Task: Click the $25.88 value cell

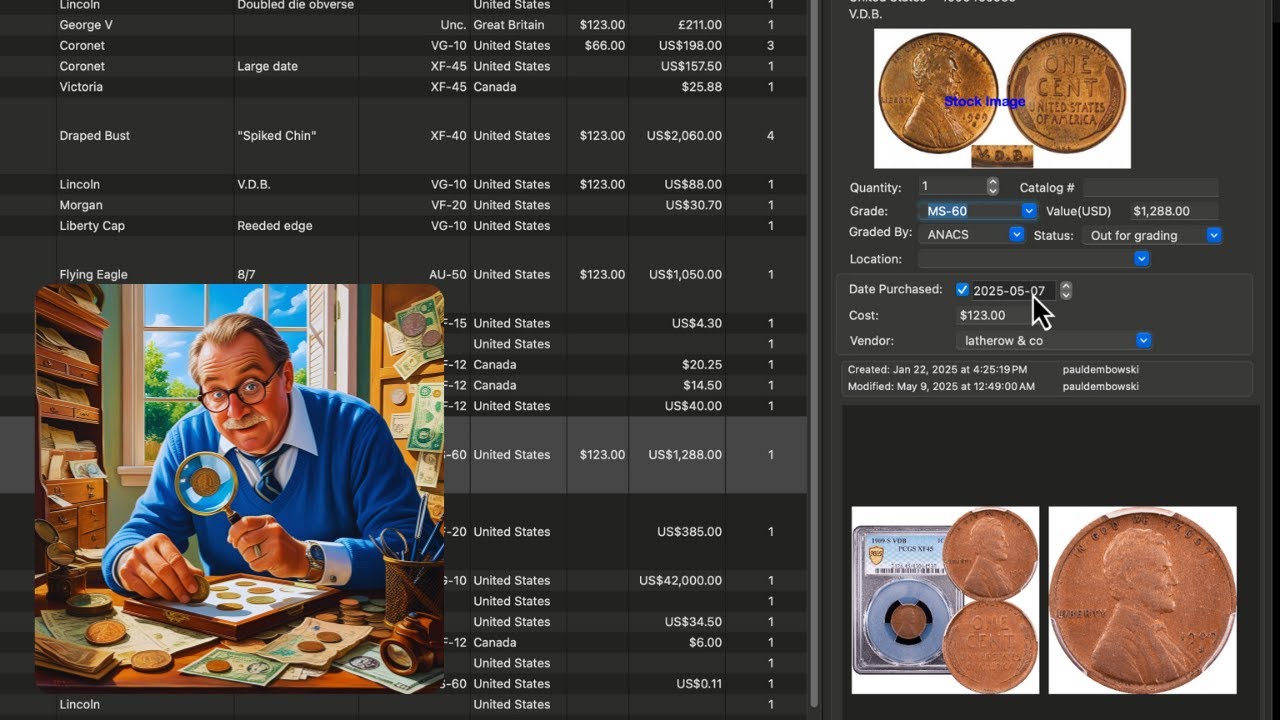Action: coord(701,87)
